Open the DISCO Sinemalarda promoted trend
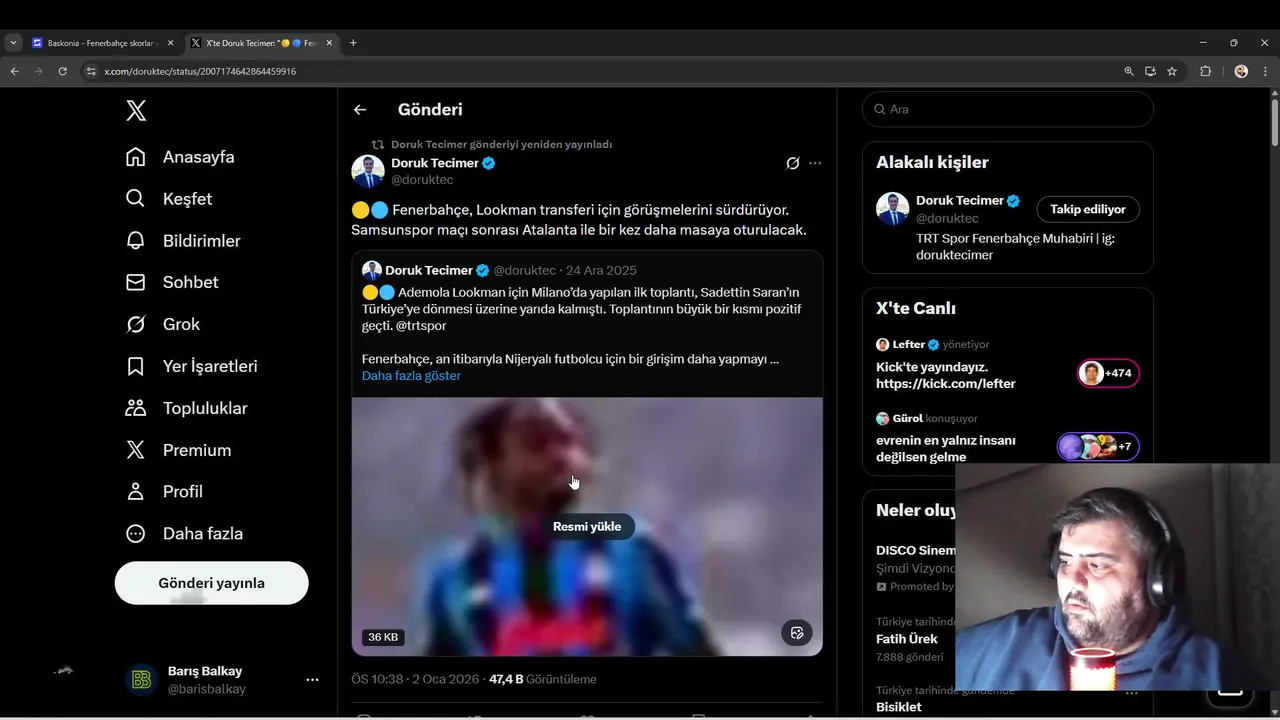This screenshot has height=720, width=1280. (x=915, y=550)
